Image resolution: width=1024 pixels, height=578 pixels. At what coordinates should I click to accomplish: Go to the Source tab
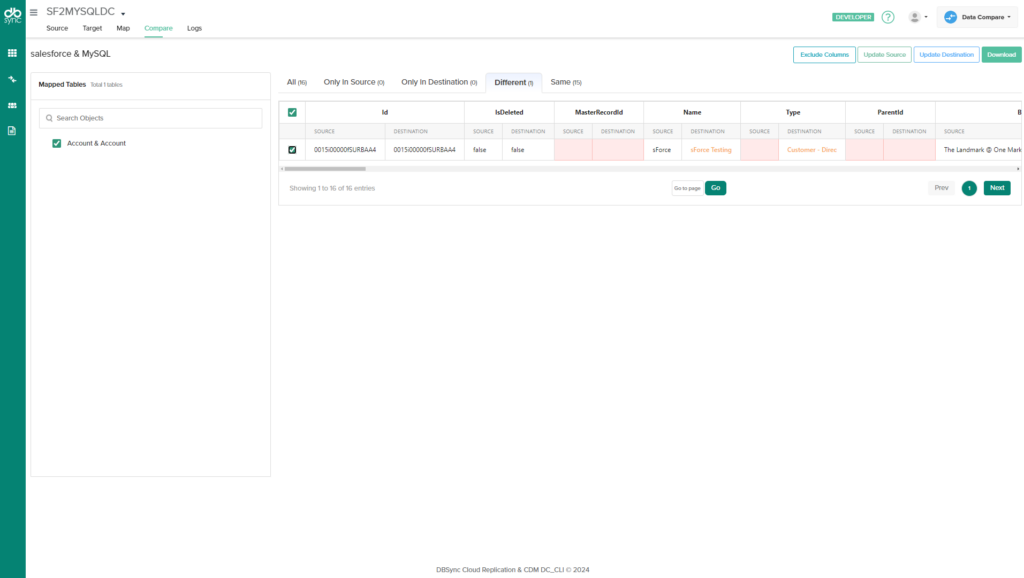(x=57, y=28)
